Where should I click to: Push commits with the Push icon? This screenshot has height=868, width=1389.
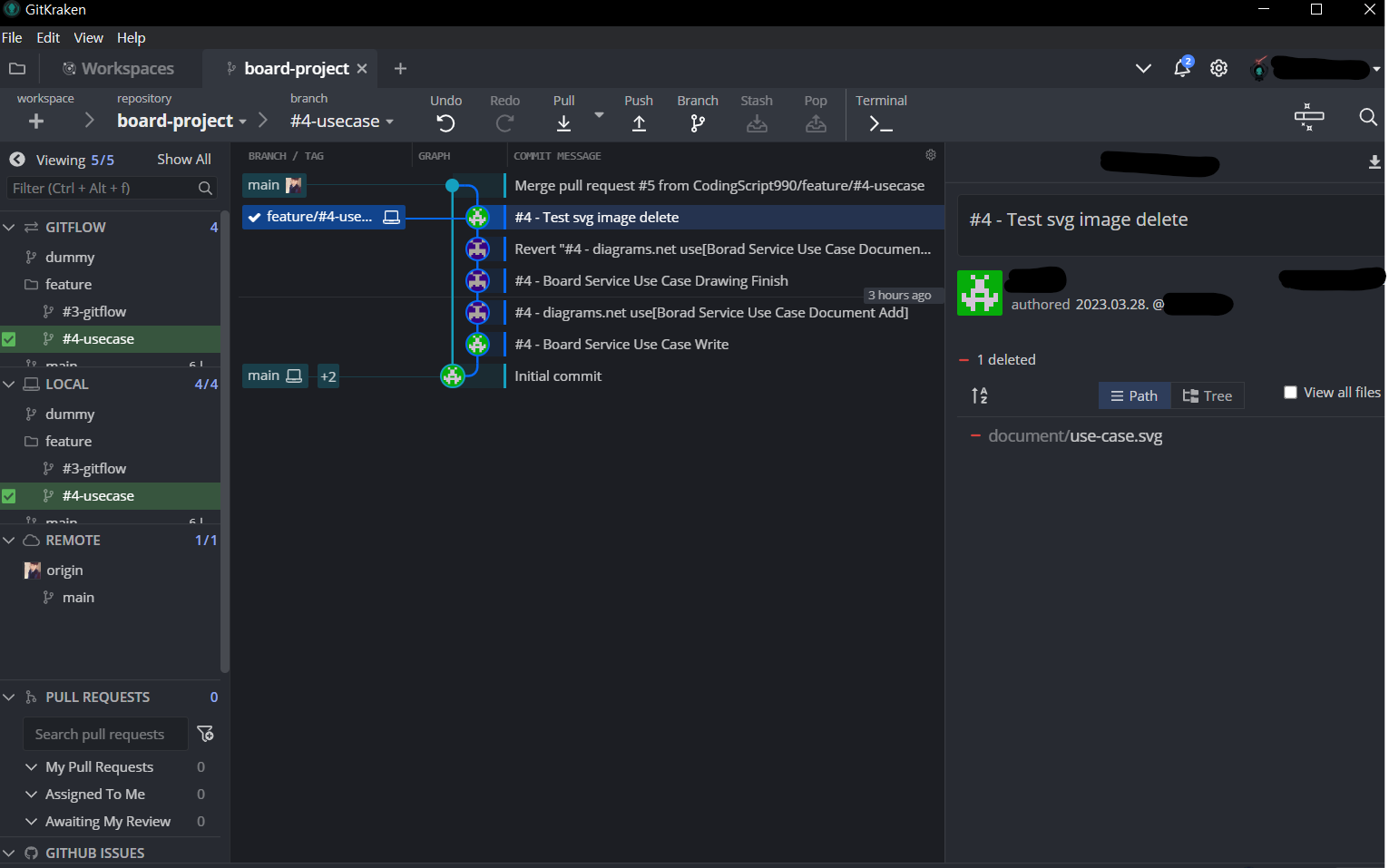click(x=639, y=123)
